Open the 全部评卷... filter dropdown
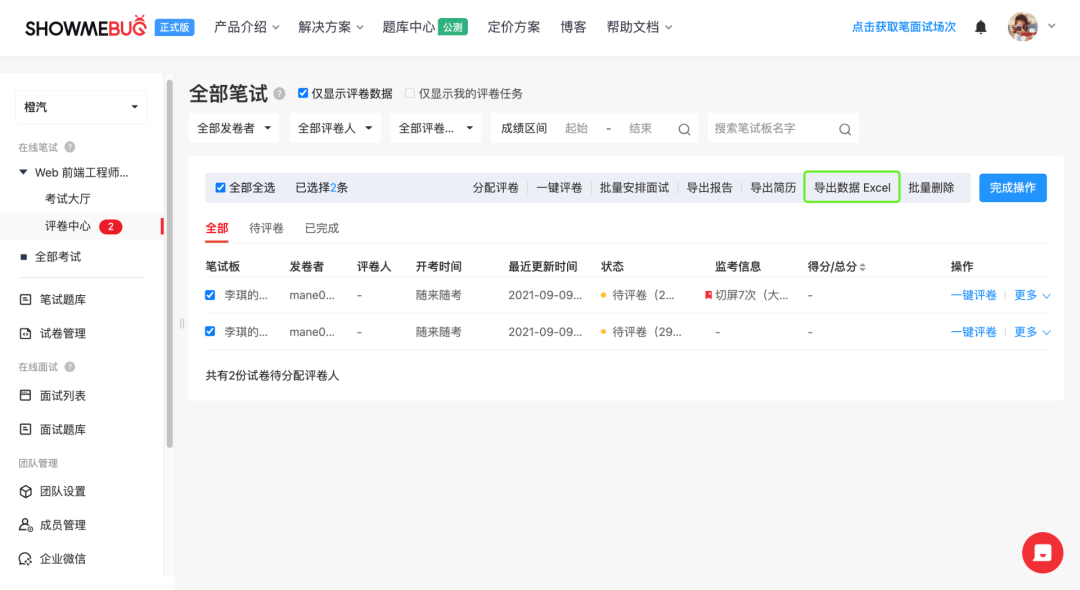 [x=435, y=128]
